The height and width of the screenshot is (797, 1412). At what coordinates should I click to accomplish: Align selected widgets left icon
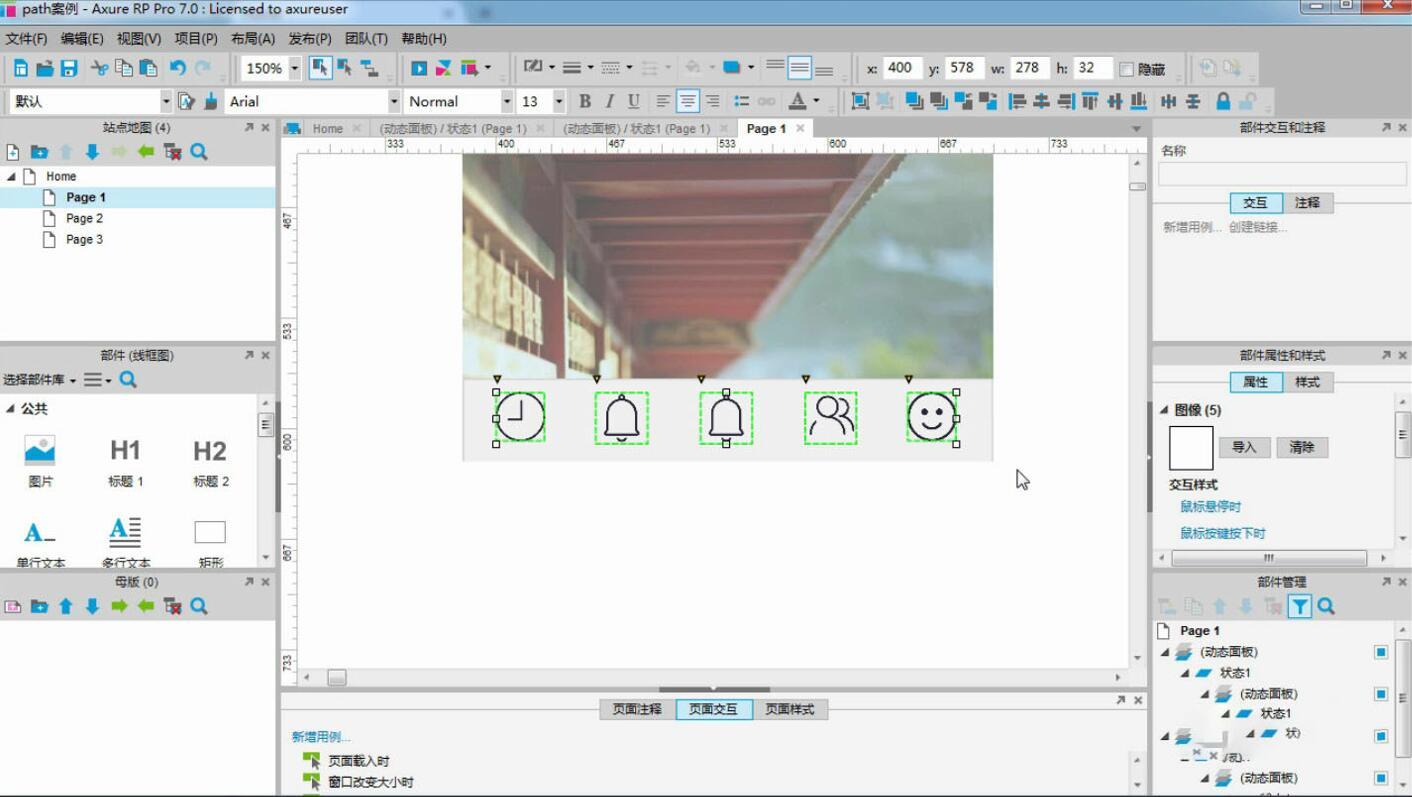click(x=1018, y=101)
